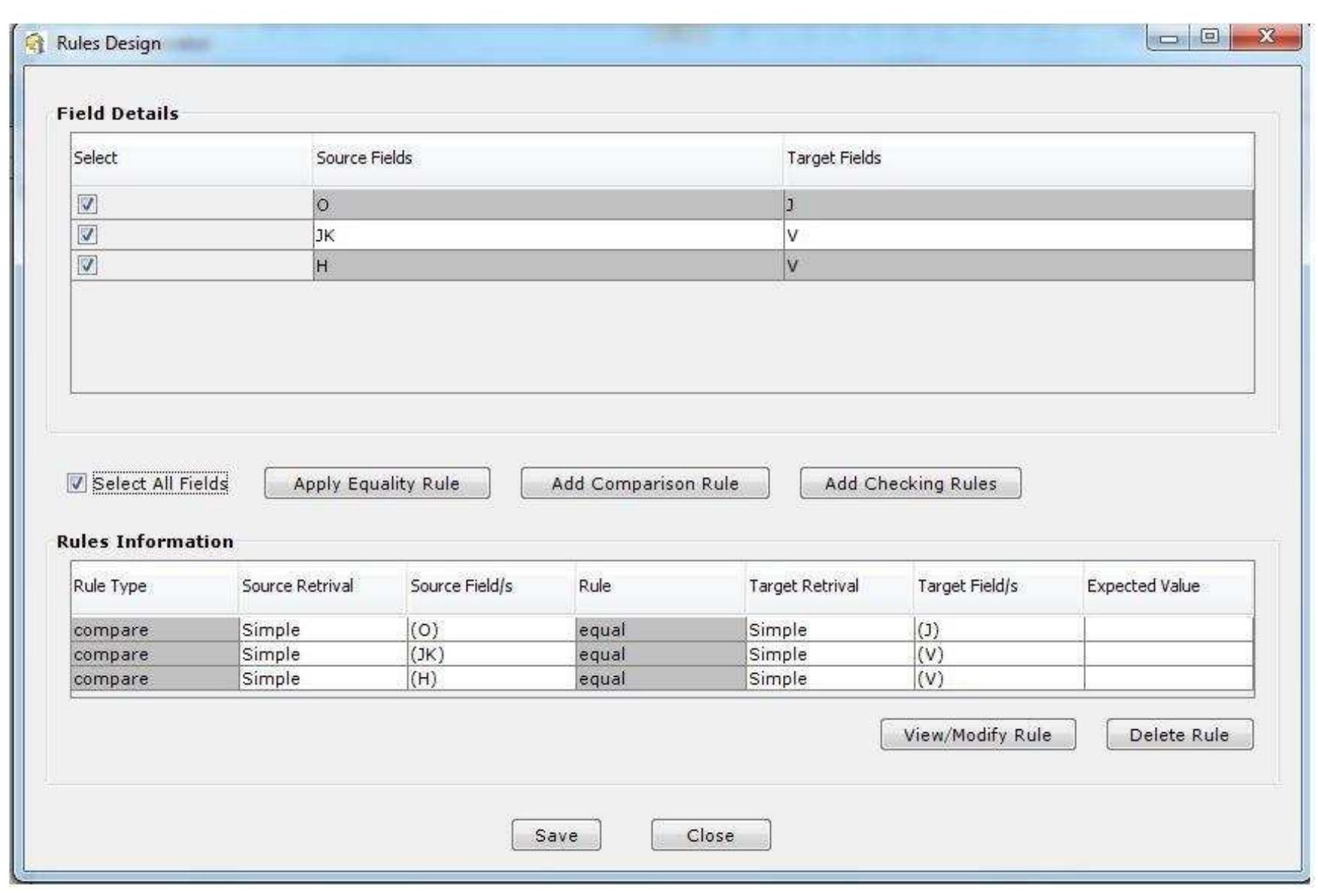The image size is (1318, 896).
Task: Toggle the checkbox in the H row
Action: pyautogui.click(x=87, y=265)
